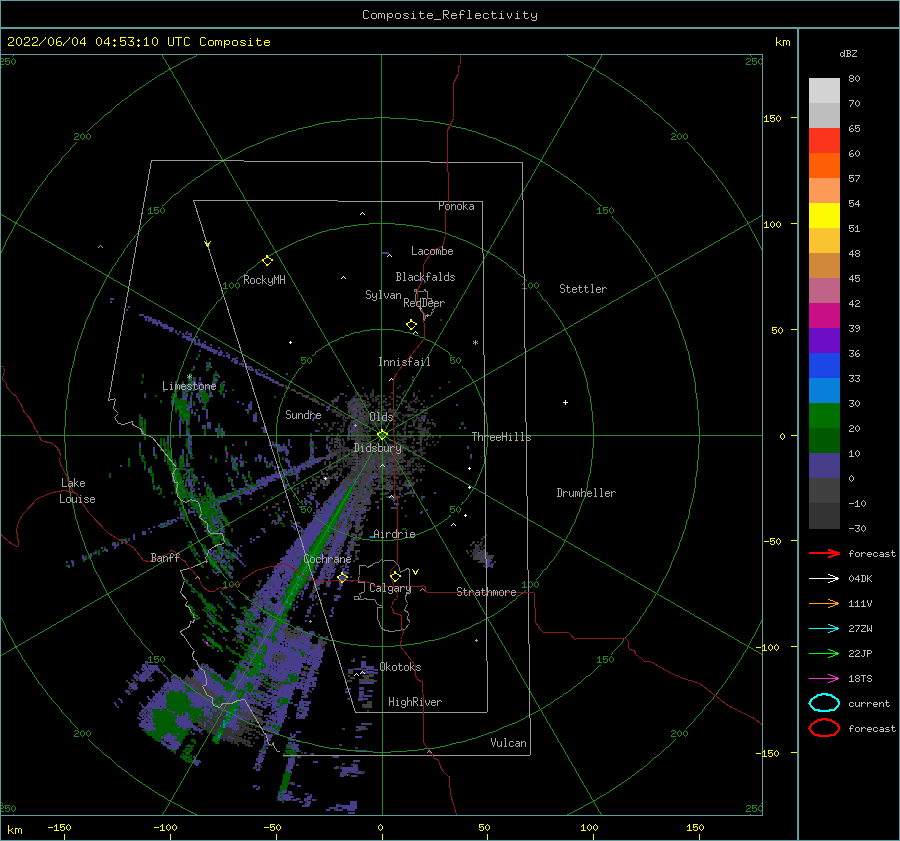The width and height of the screenshot is (900, 841).
Task: Click the yellow diamond marker beside RockyMH
Action: 267,261
